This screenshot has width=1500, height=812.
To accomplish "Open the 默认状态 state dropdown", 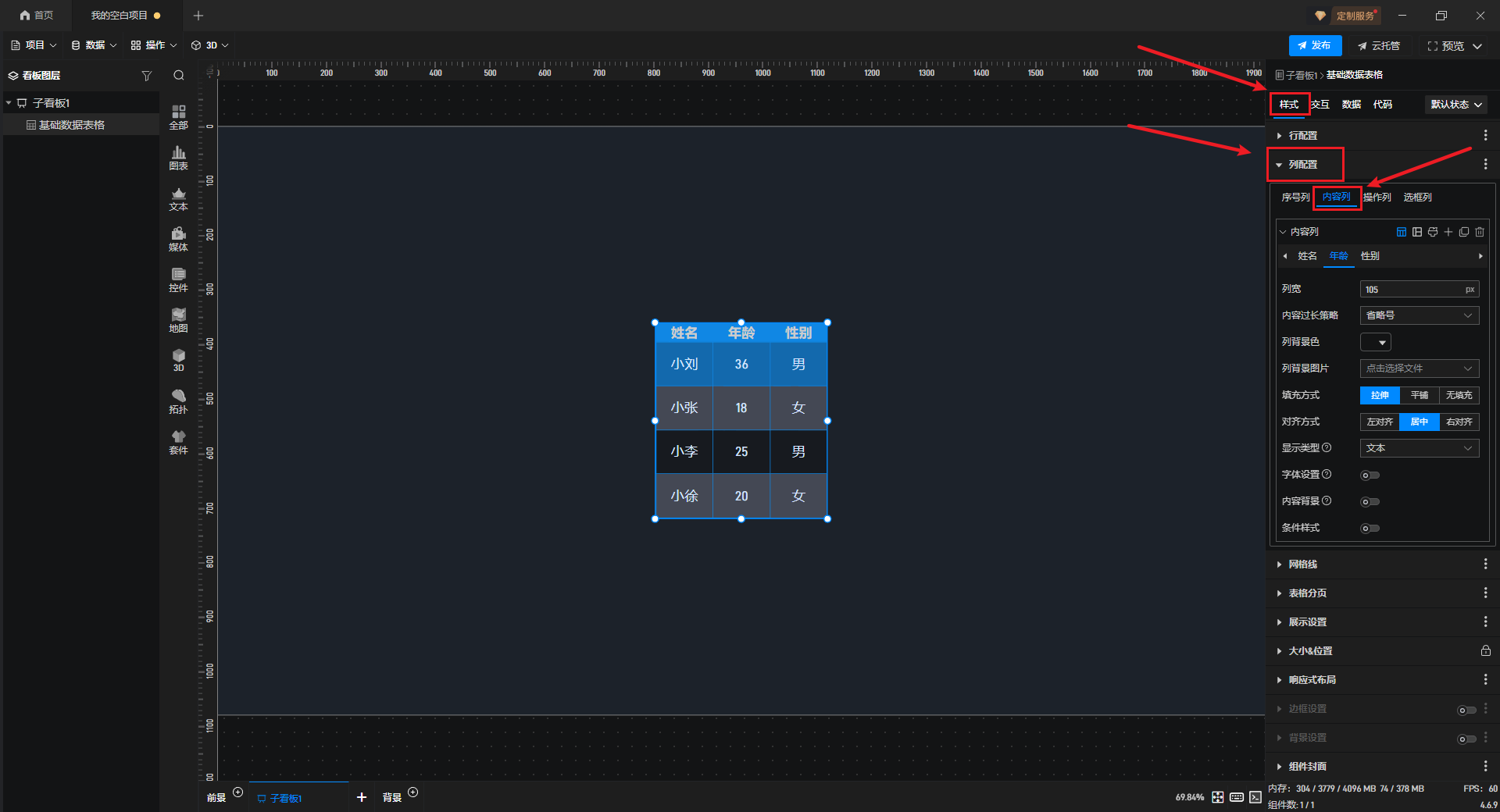I will point(1455,105).
